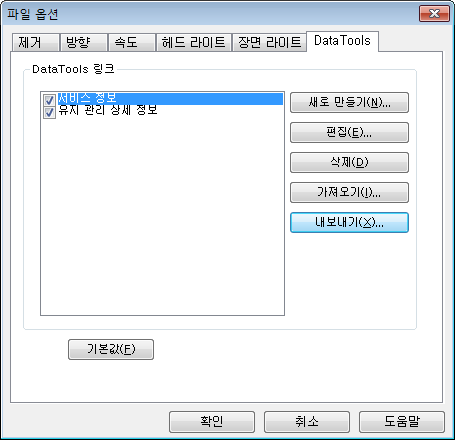
Task: Select the 속도 tab
Action: [x=132, y=42]
